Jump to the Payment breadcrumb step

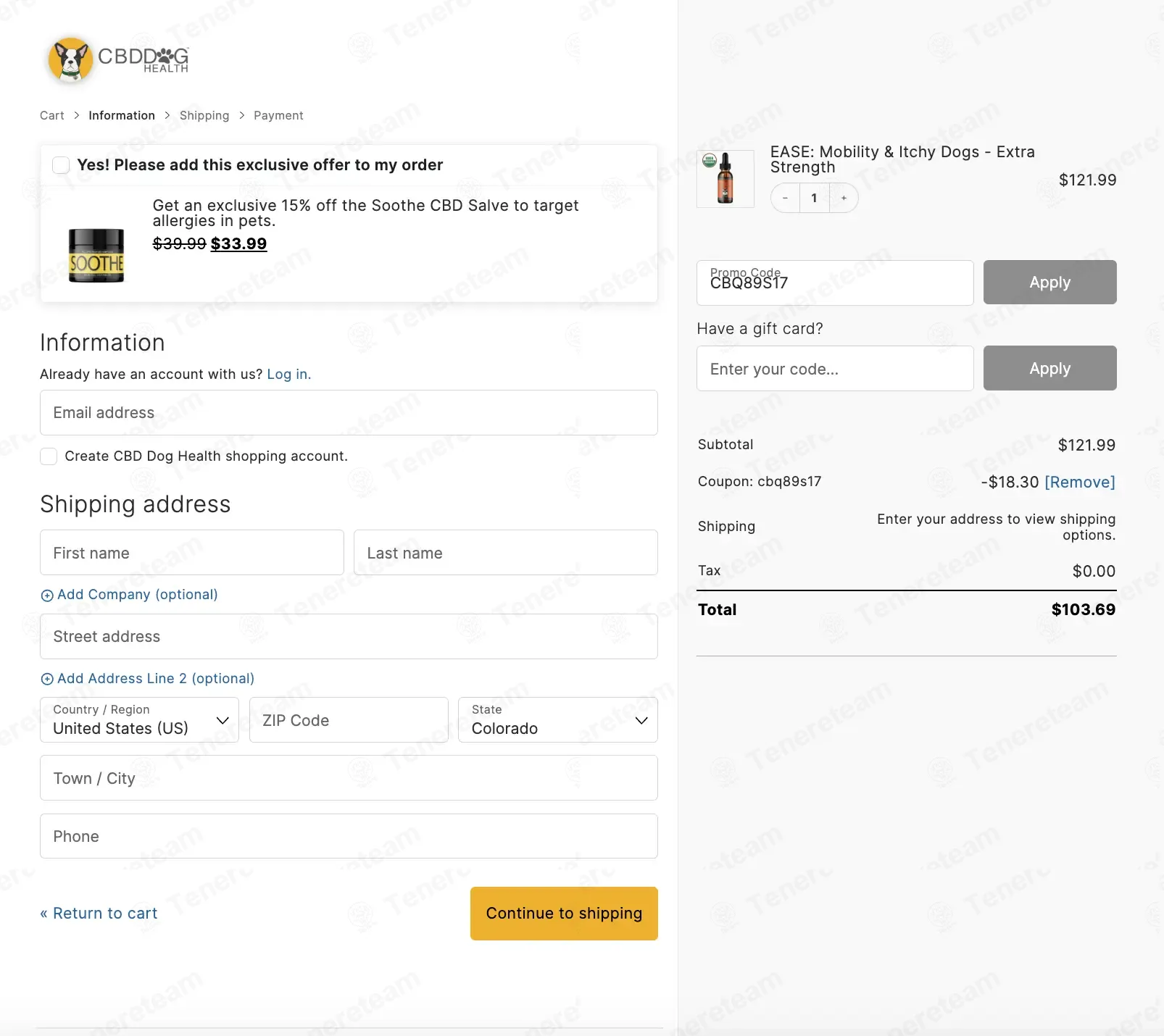tap(278, 116)
